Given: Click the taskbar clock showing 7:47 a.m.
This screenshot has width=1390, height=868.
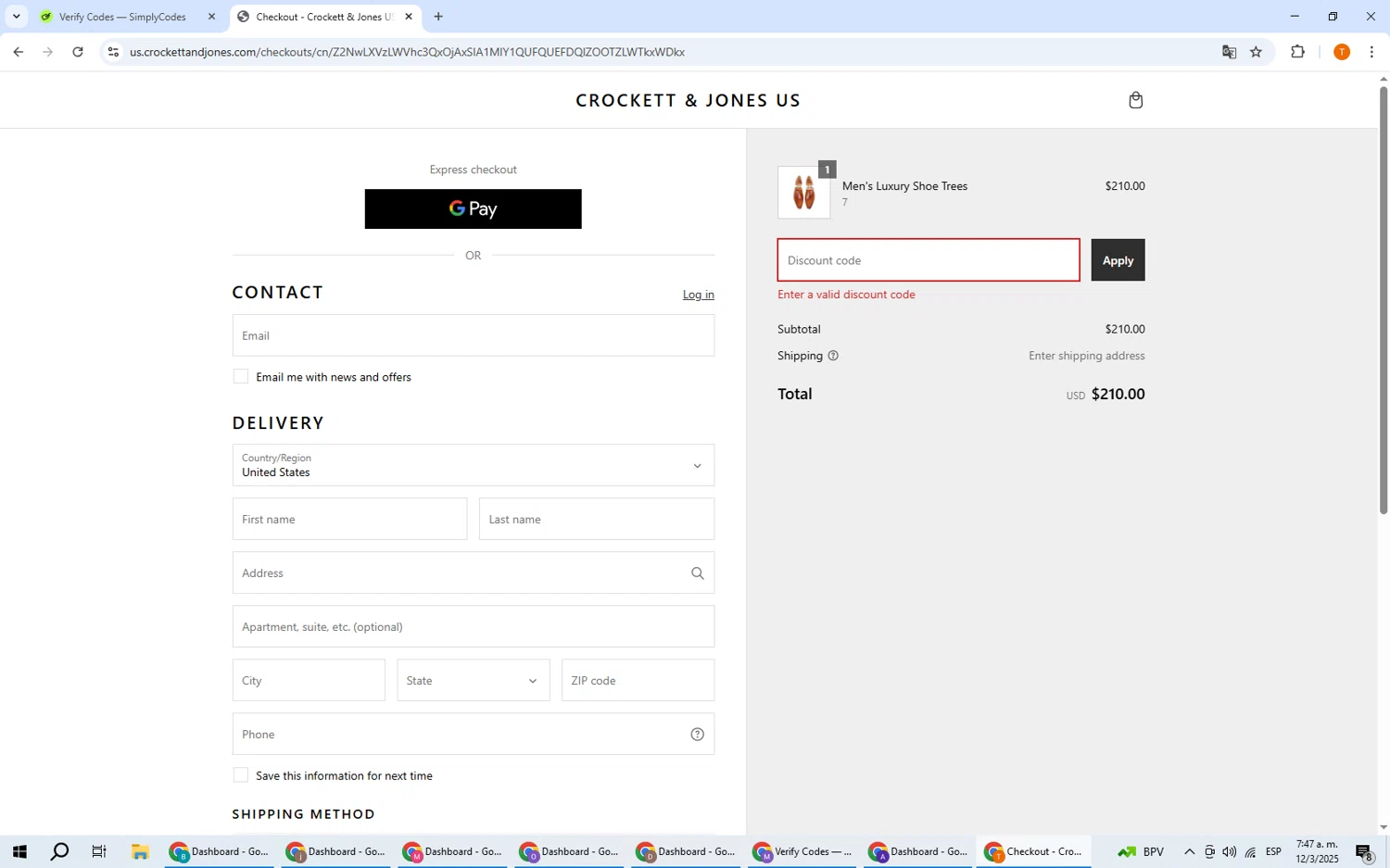Looking at the screenshot, I should 1317,852.
